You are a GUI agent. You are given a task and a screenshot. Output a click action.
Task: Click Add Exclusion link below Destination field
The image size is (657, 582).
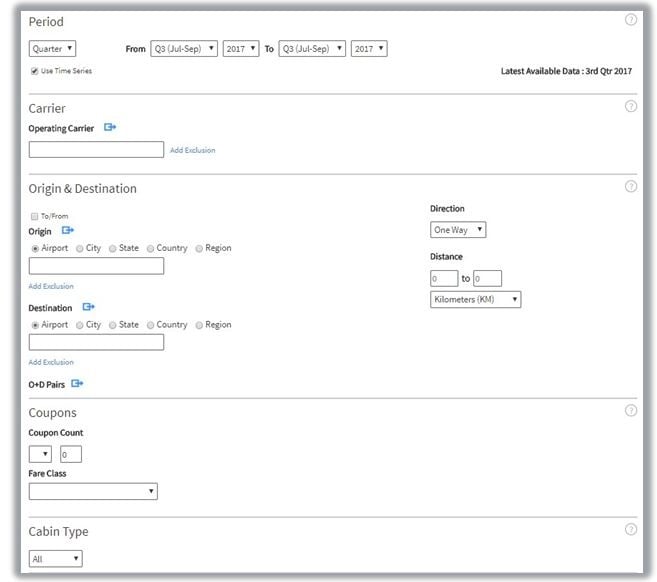[x=51, y=362]
